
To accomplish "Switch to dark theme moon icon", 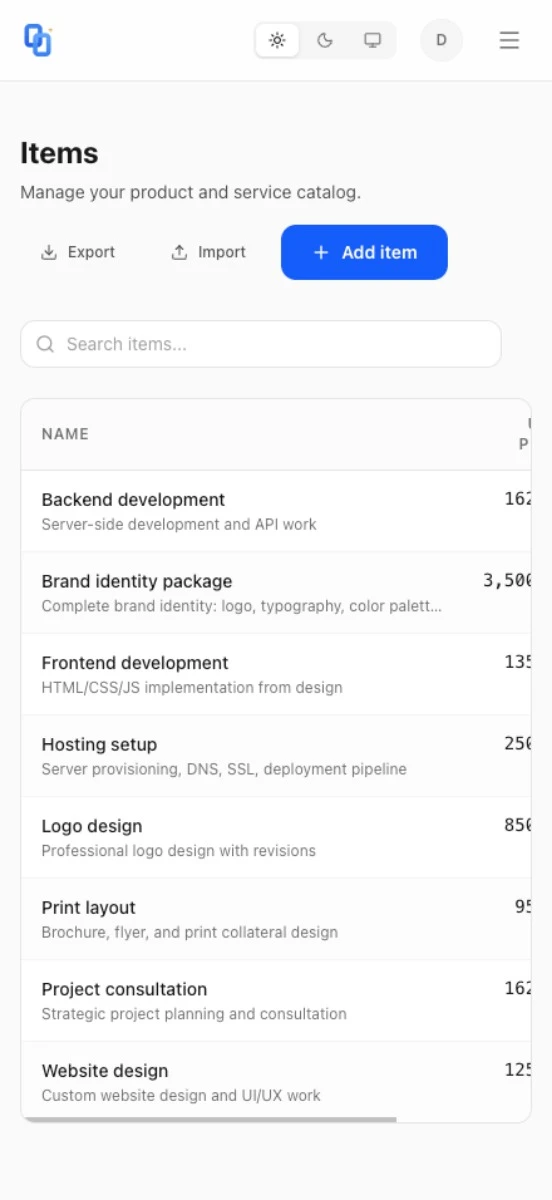I will 325,41.
